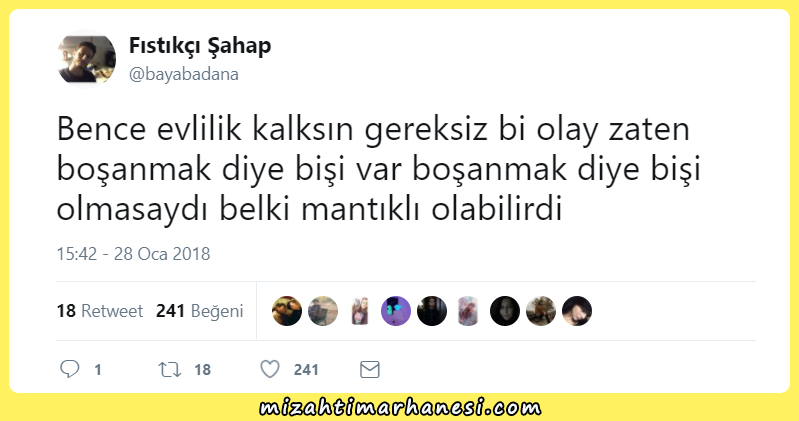The height and width of the screenshot is (421, 799).
Task: Open Fıstıkçı Şahap's profile picture
Action: point(87,59)
